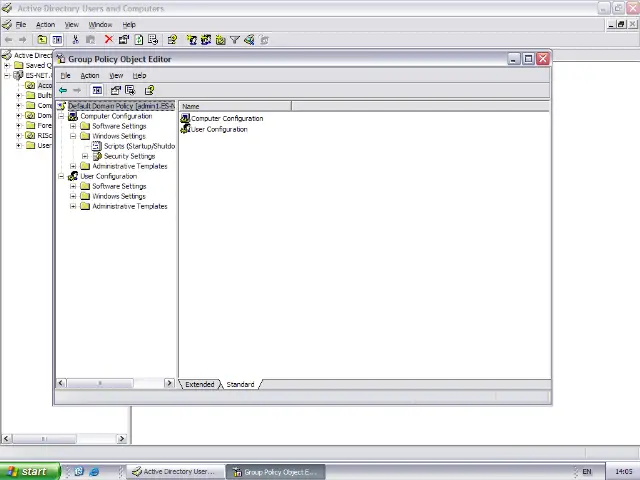Click Forward arrow in Group Policy Object Editor toolbar
The image size is (640, 480).
coord(77,90)
